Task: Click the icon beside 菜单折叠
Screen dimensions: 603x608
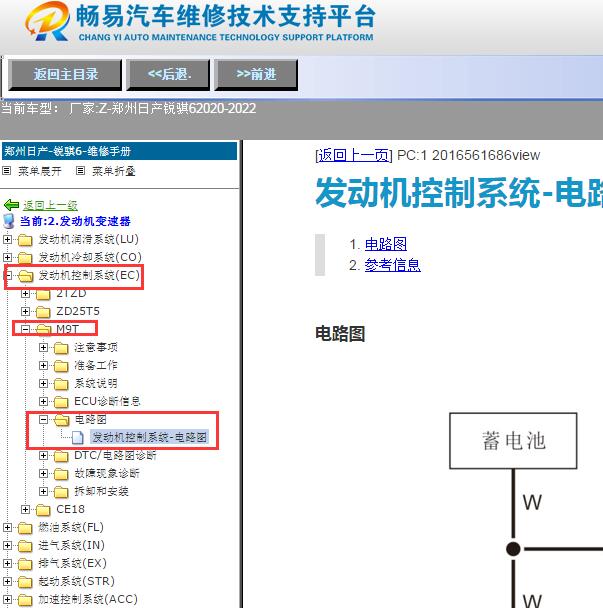Action: (x=80, y=171)
